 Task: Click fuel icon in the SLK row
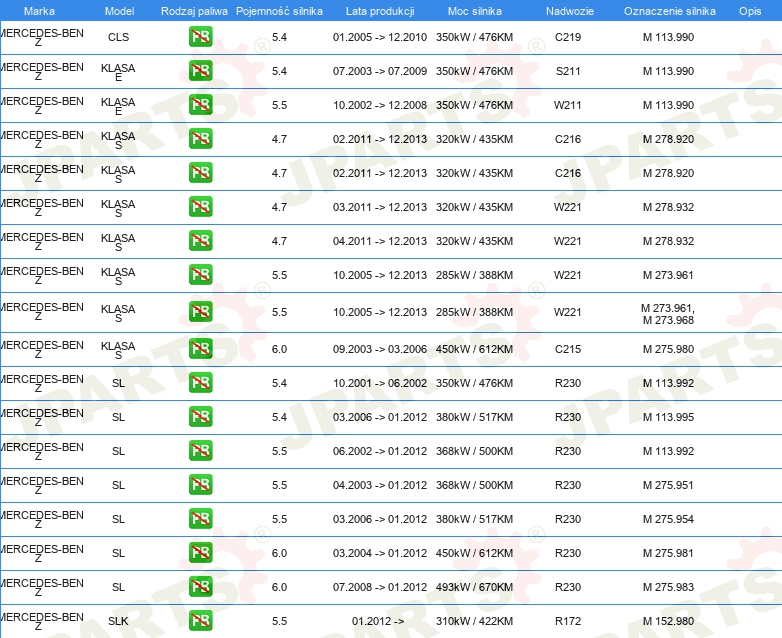coord(200,621)
